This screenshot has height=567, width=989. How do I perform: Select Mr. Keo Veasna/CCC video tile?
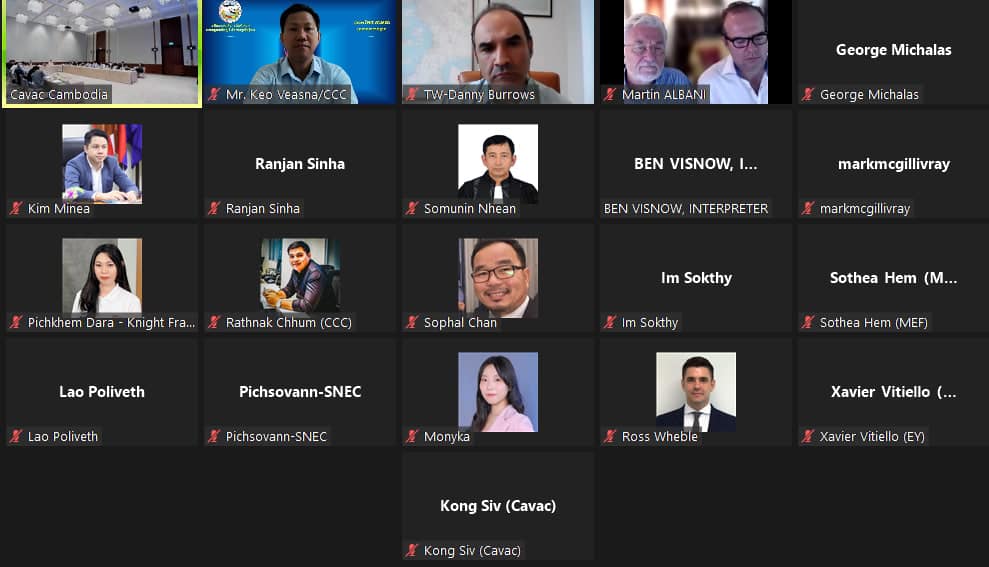click(300, 52)
